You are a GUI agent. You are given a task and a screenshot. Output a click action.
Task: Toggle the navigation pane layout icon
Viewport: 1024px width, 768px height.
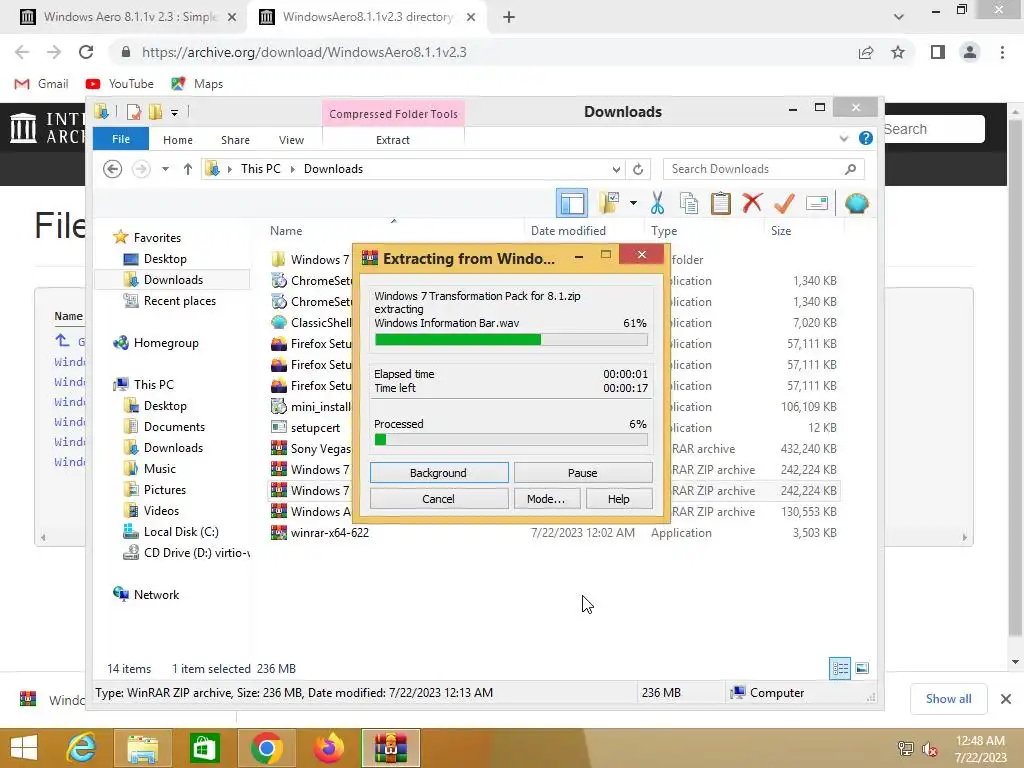click(x=572, y=203)
